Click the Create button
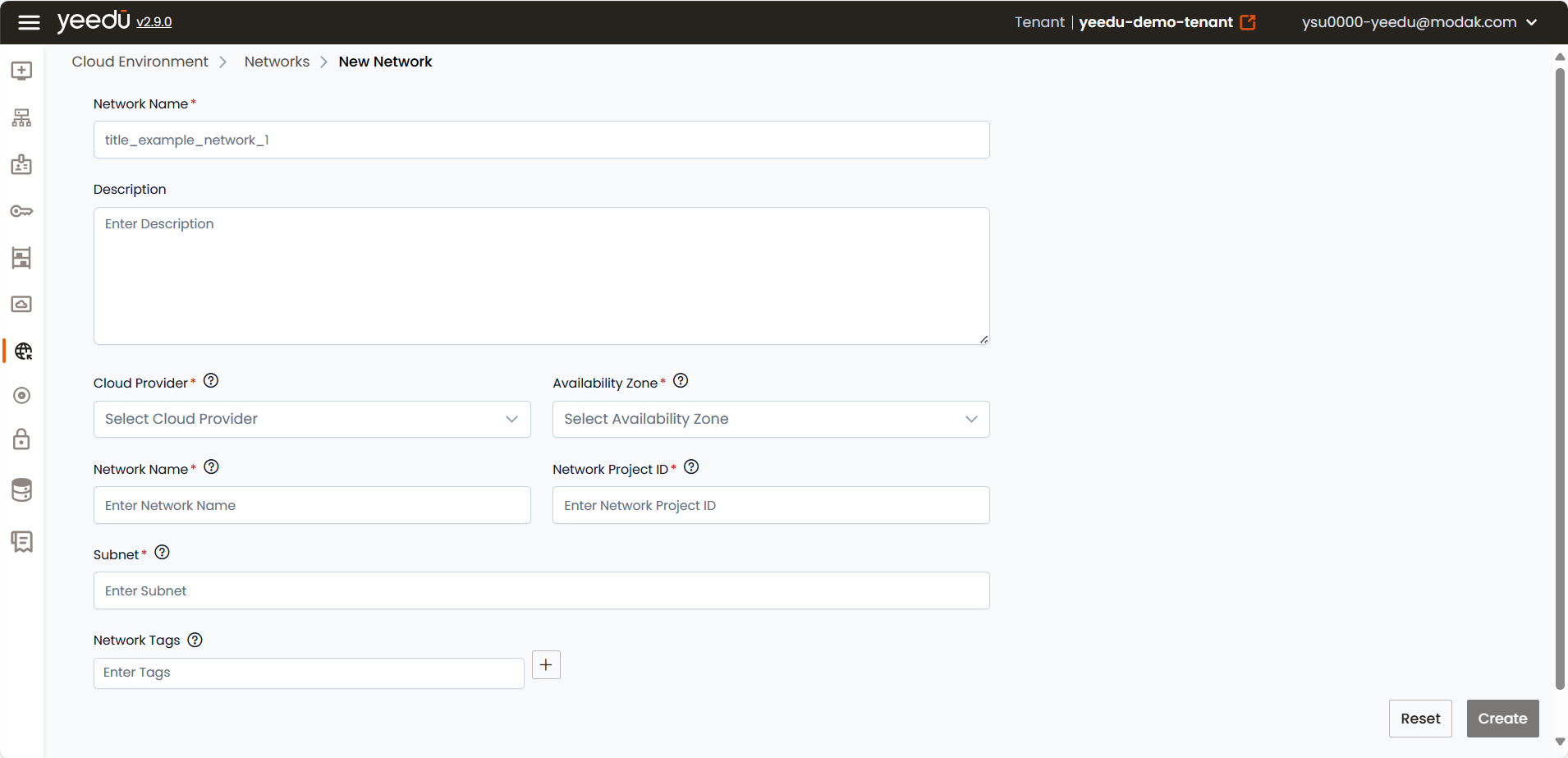The width and height of the screenshot is (1568, 758). pos(1502,719)
